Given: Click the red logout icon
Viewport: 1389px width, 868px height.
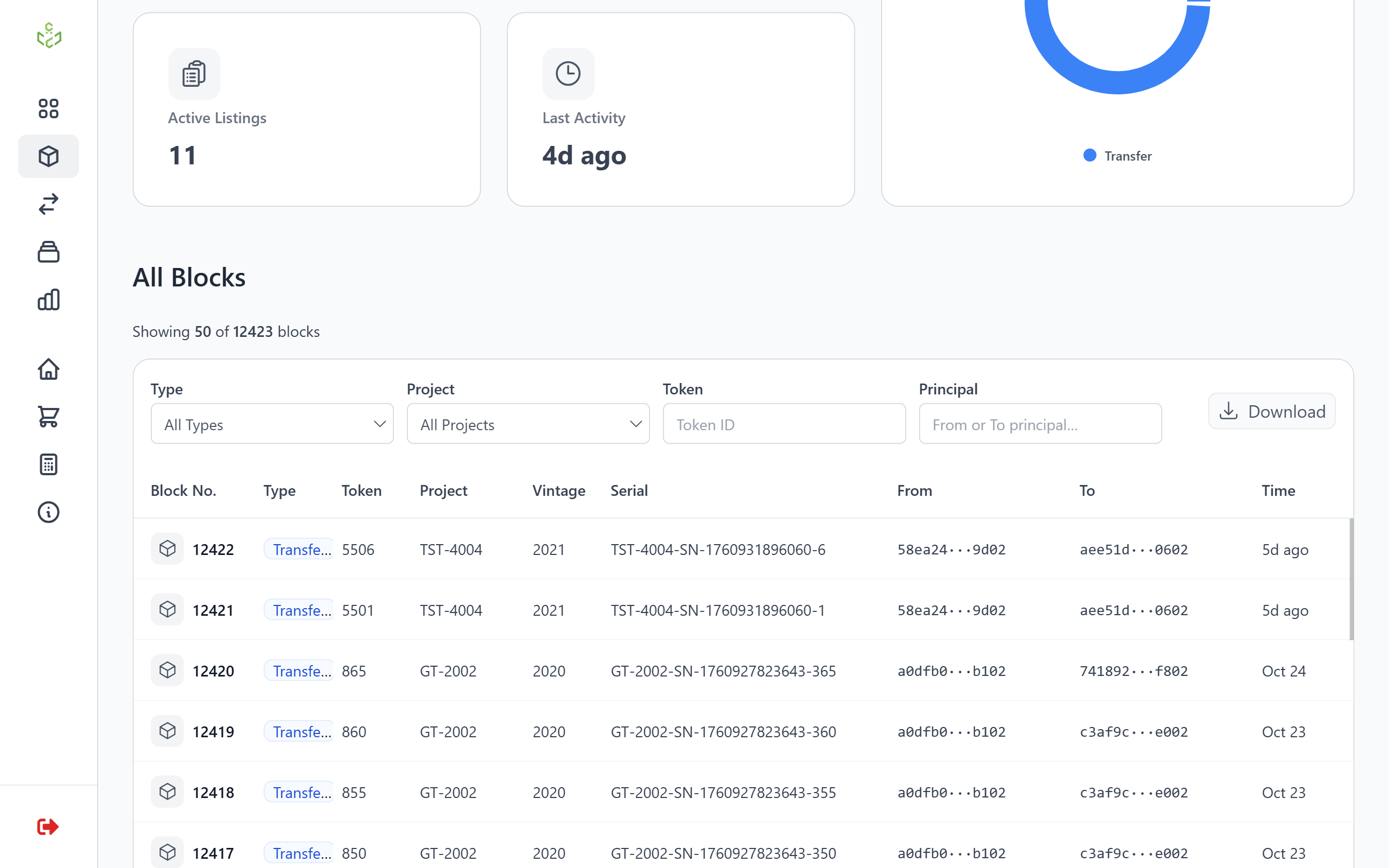Looking at the screenshot, I should click(x=48, y=827).
